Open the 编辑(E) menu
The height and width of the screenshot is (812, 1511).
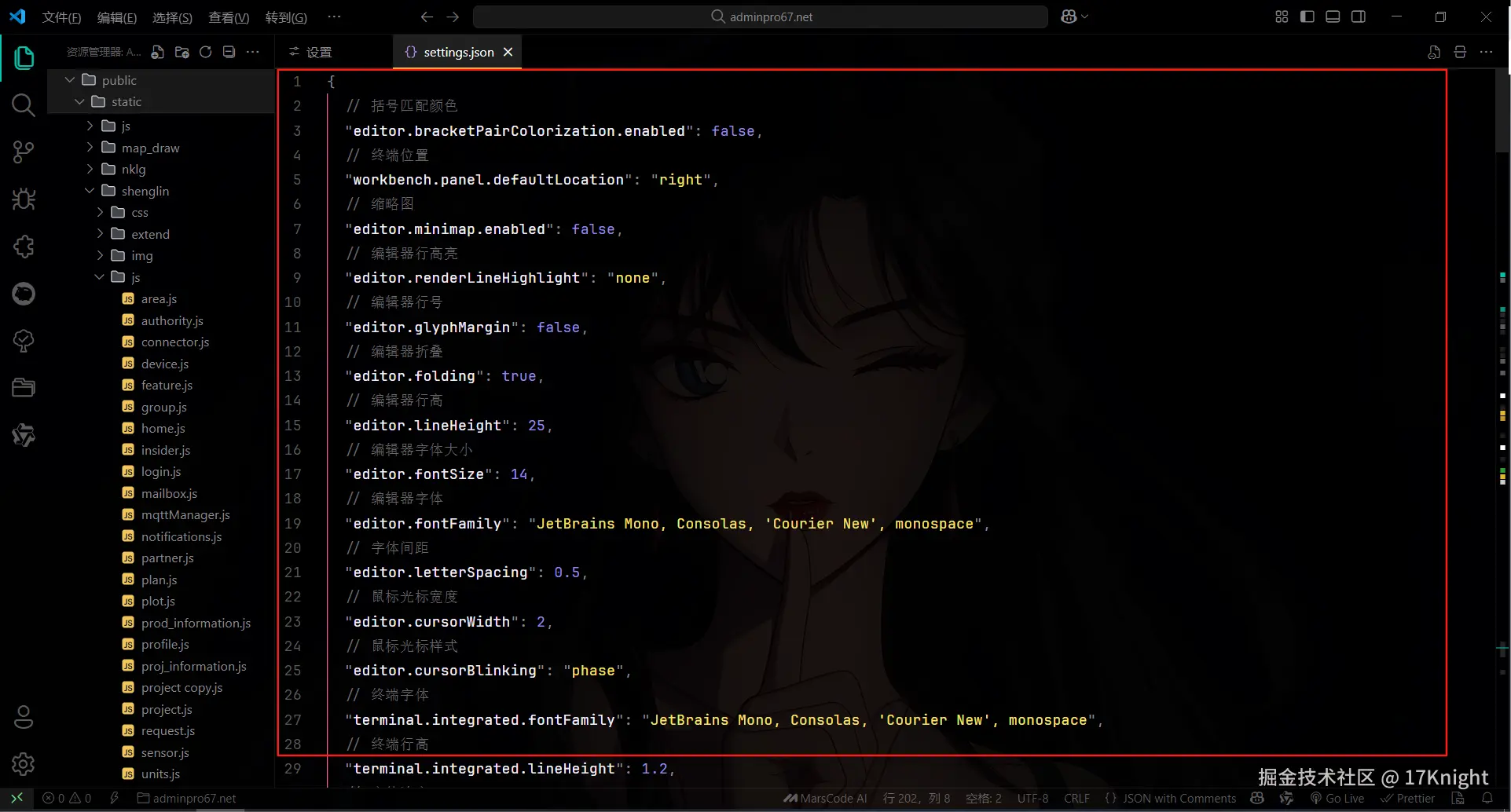point(116,16)
